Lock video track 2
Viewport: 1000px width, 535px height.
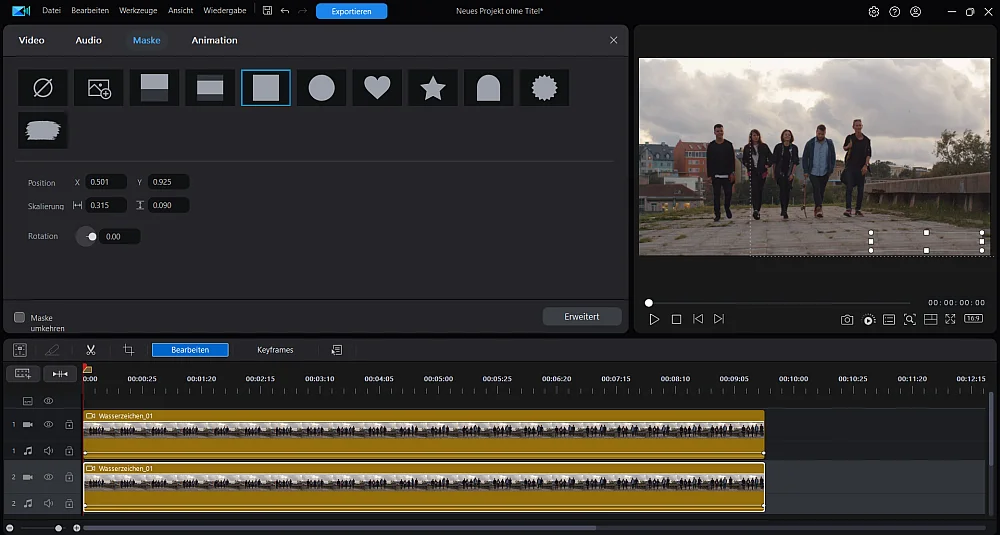click(x=69, y=478)
